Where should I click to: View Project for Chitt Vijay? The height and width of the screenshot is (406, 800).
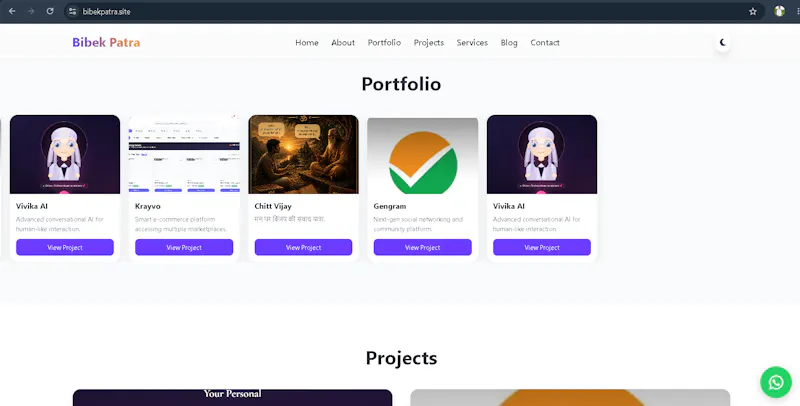(x=304, y=247)
